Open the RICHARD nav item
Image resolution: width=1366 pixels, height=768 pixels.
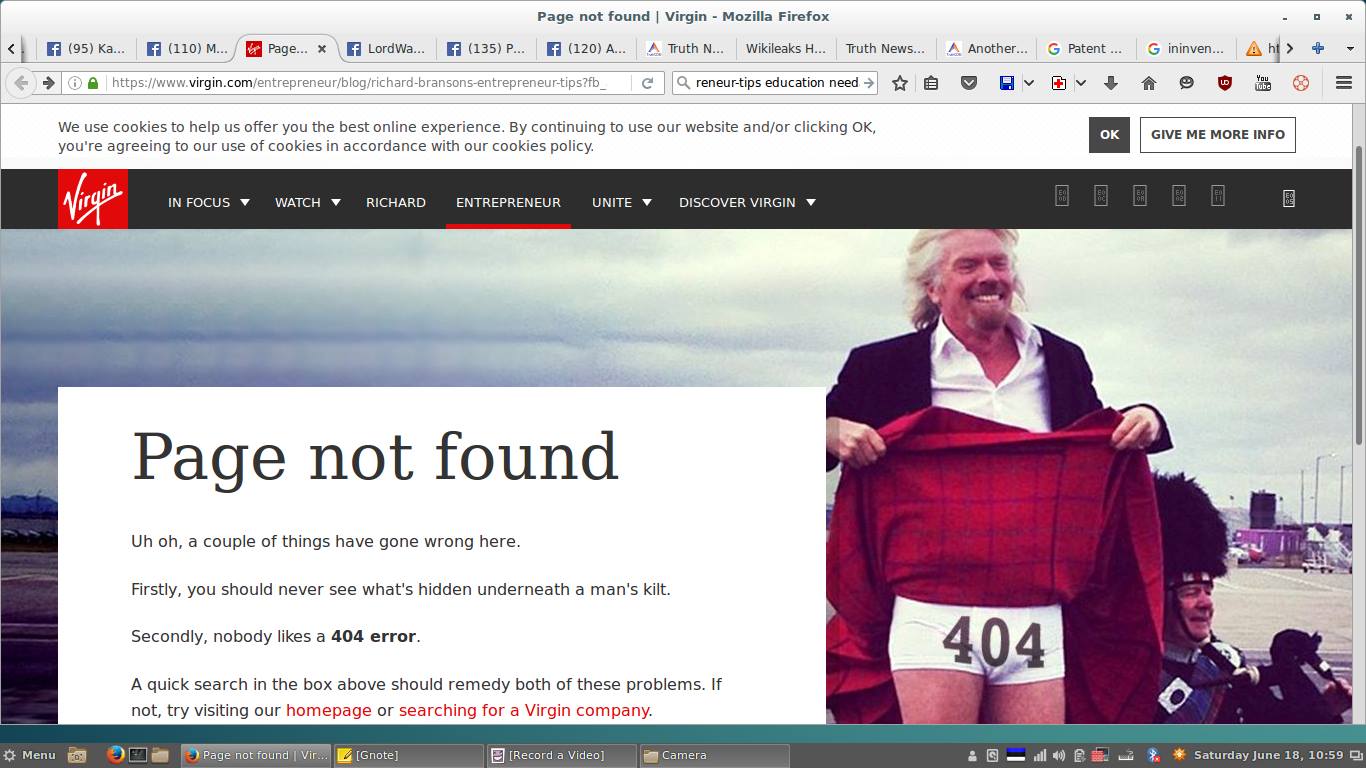coord(396,202)
